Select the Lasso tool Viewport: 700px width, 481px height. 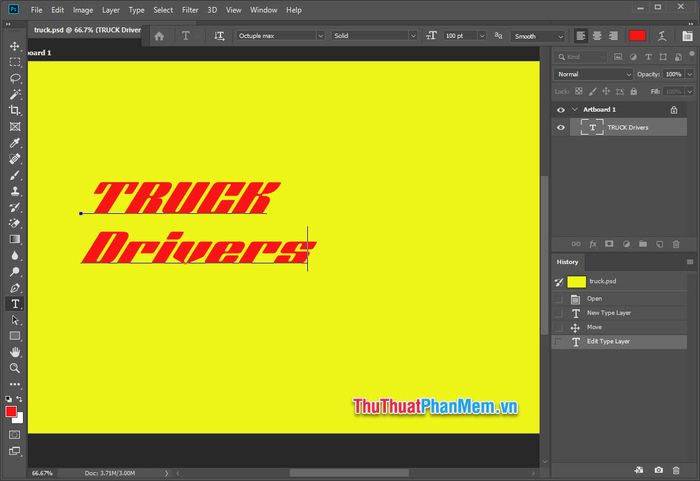[15, 78]
